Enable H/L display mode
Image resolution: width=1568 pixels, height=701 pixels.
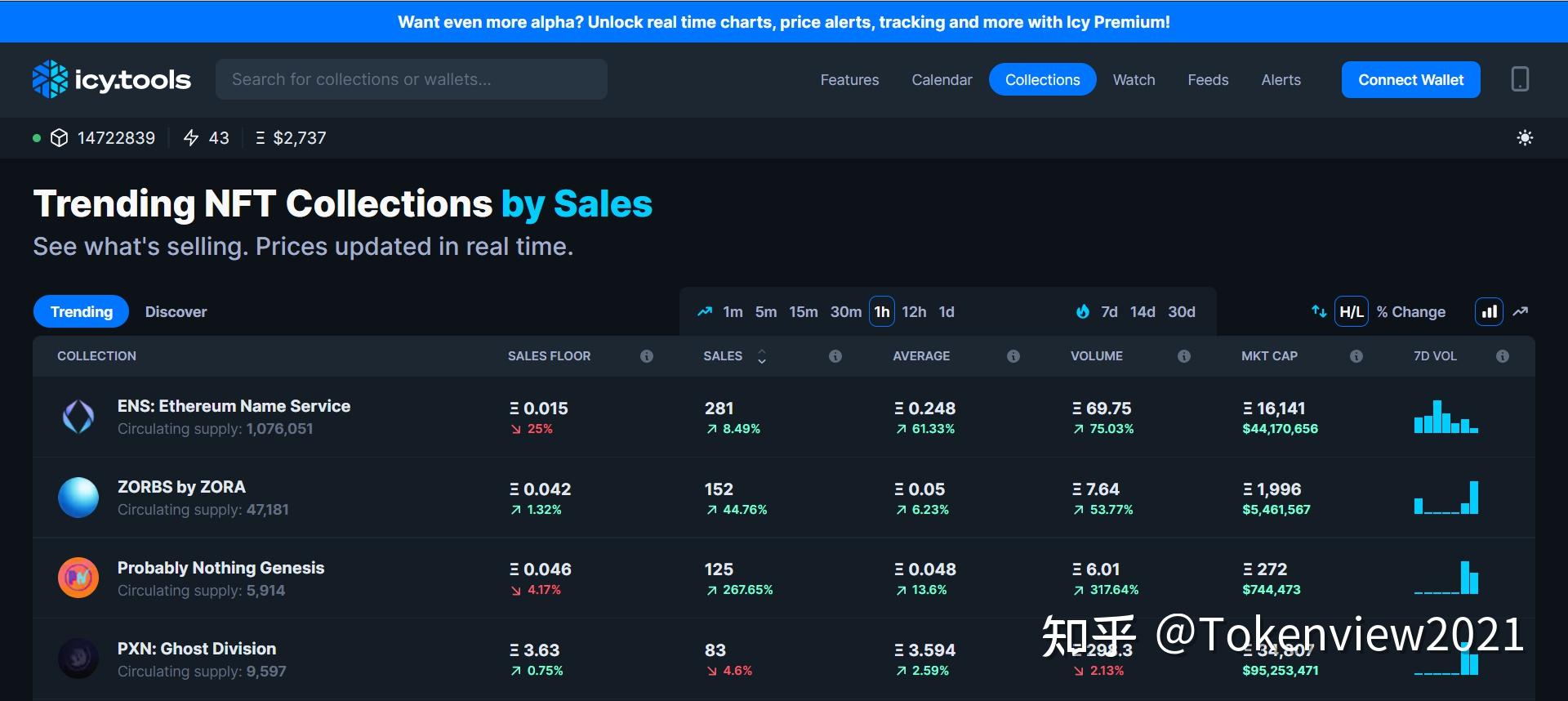coord(1352,311)
